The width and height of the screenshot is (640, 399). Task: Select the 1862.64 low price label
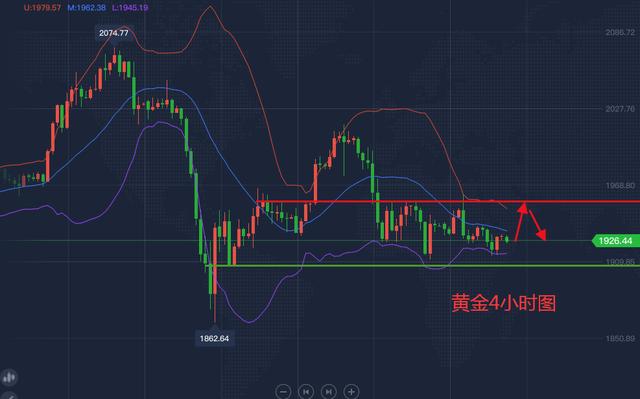214,339
